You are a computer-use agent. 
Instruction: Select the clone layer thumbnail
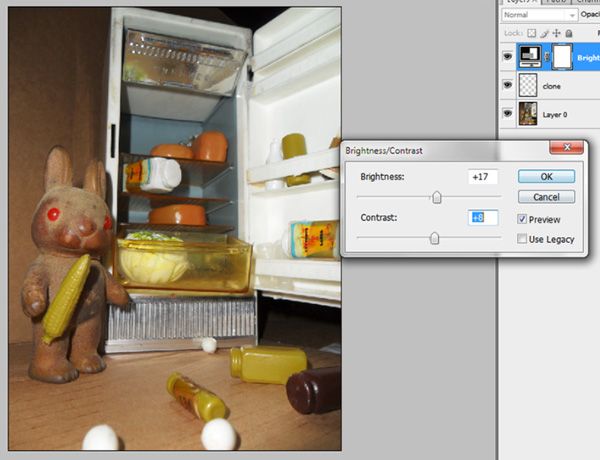[528, 85]
